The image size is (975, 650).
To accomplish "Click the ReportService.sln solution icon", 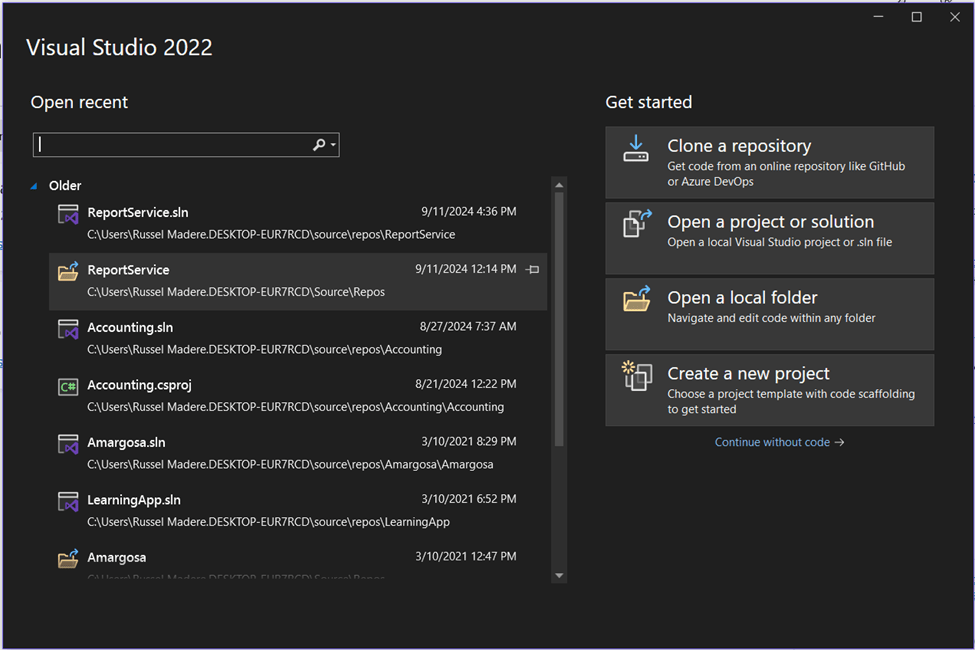I will (x=68, y=215).
